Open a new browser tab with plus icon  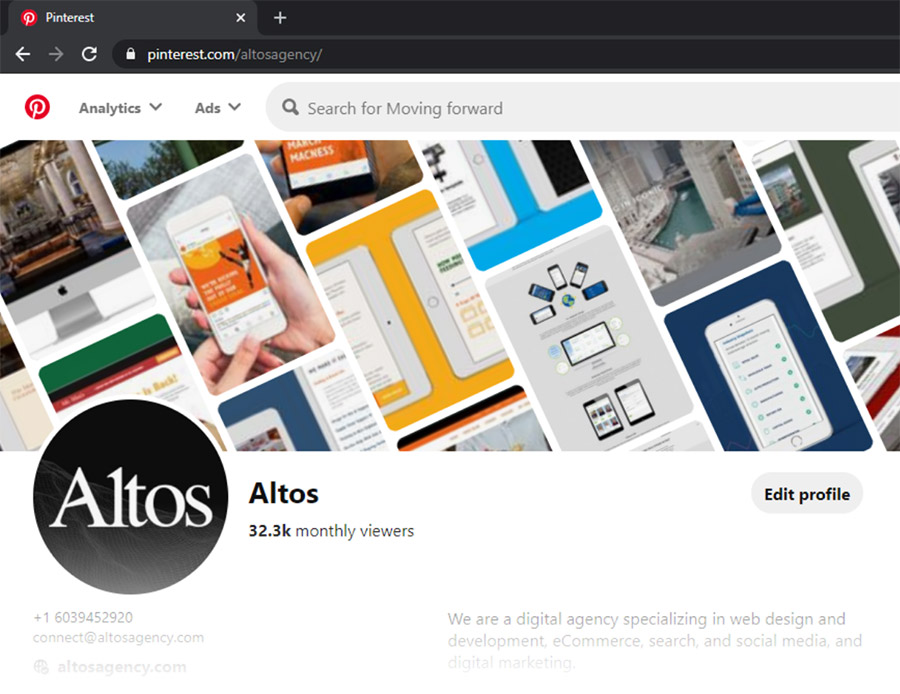[280, 18]
